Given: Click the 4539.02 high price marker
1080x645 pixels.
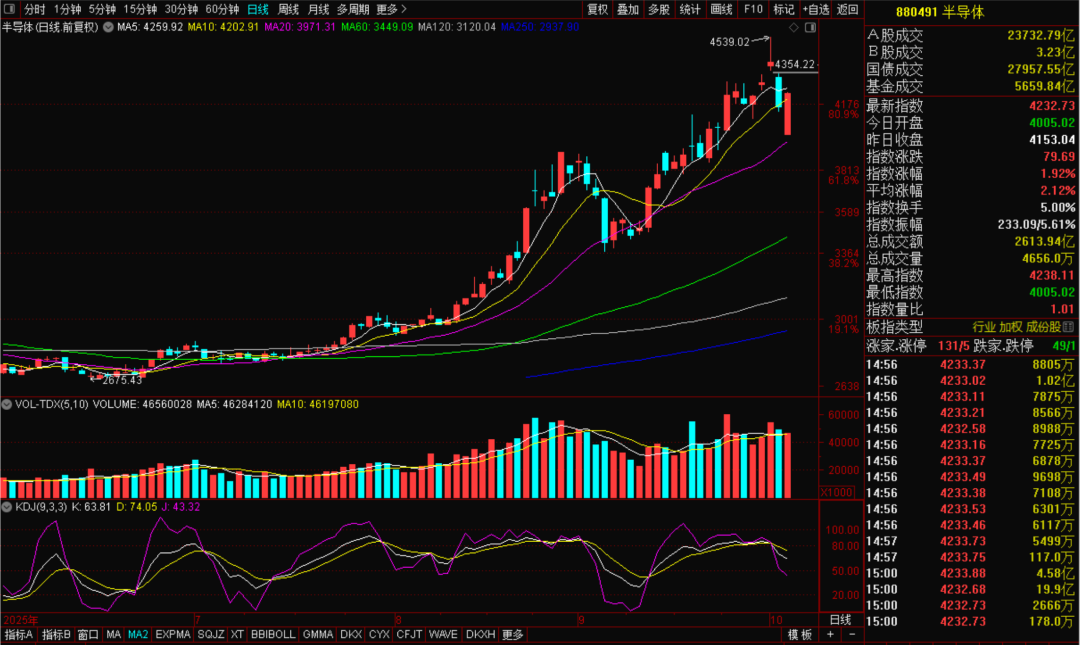Looking at the screenshot, I should [x=729, y=42].
